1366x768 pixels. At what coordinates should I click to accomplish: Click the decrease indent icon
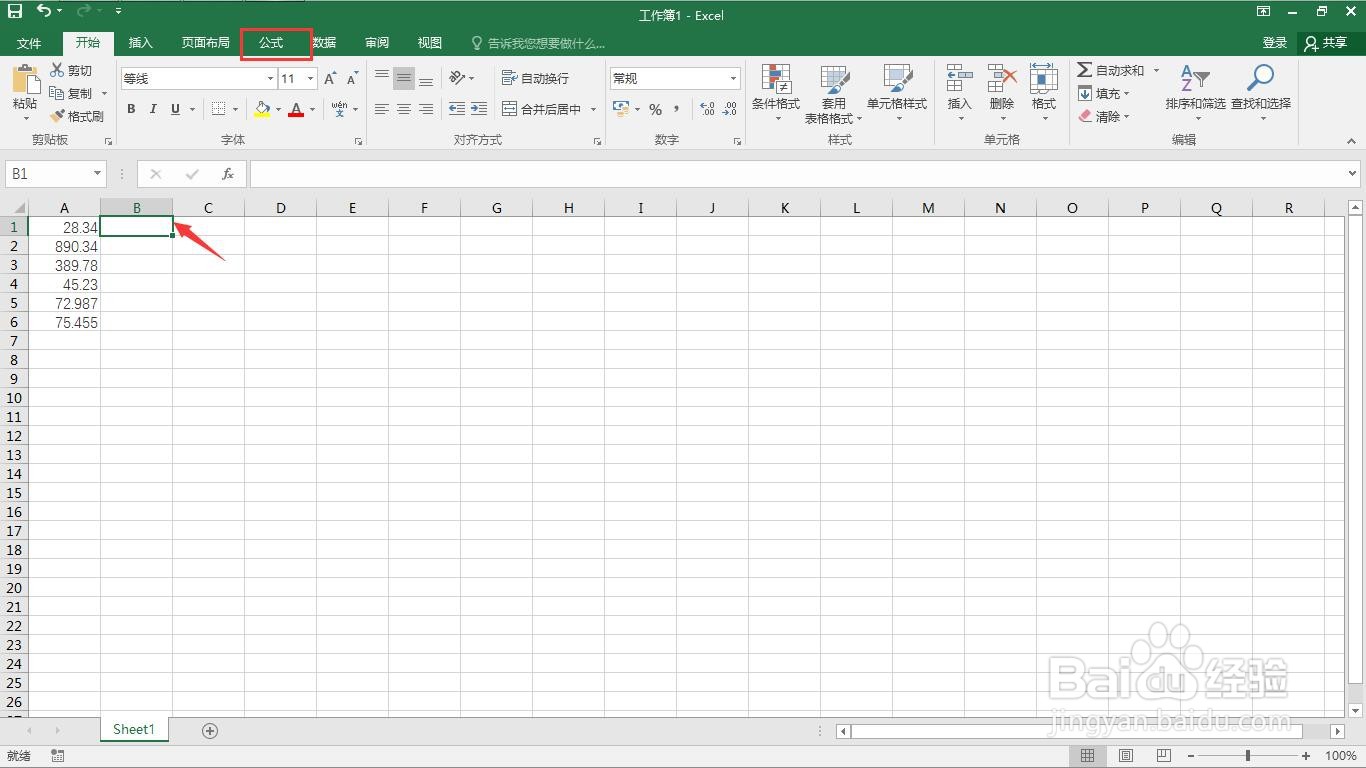[x=457, y=109]
